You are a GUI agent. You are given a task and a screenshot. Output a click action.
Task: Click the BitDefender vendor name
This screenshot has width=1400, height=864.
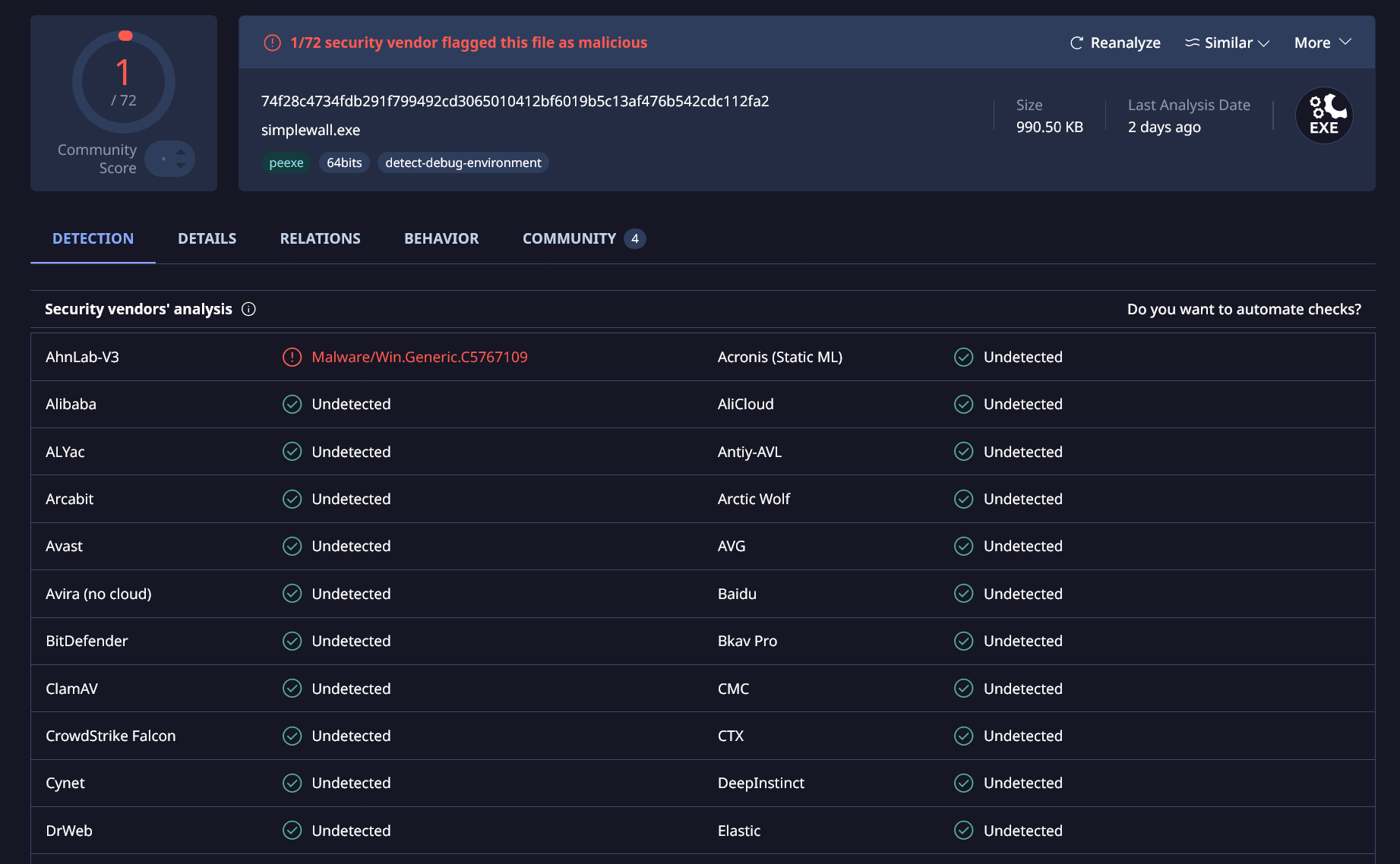click(x=87, y=641)
